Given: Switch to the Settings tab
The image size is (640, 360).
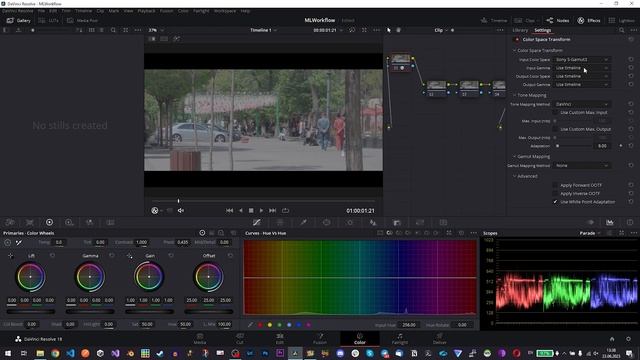Looking at the screenshot, I should (542, 30).
